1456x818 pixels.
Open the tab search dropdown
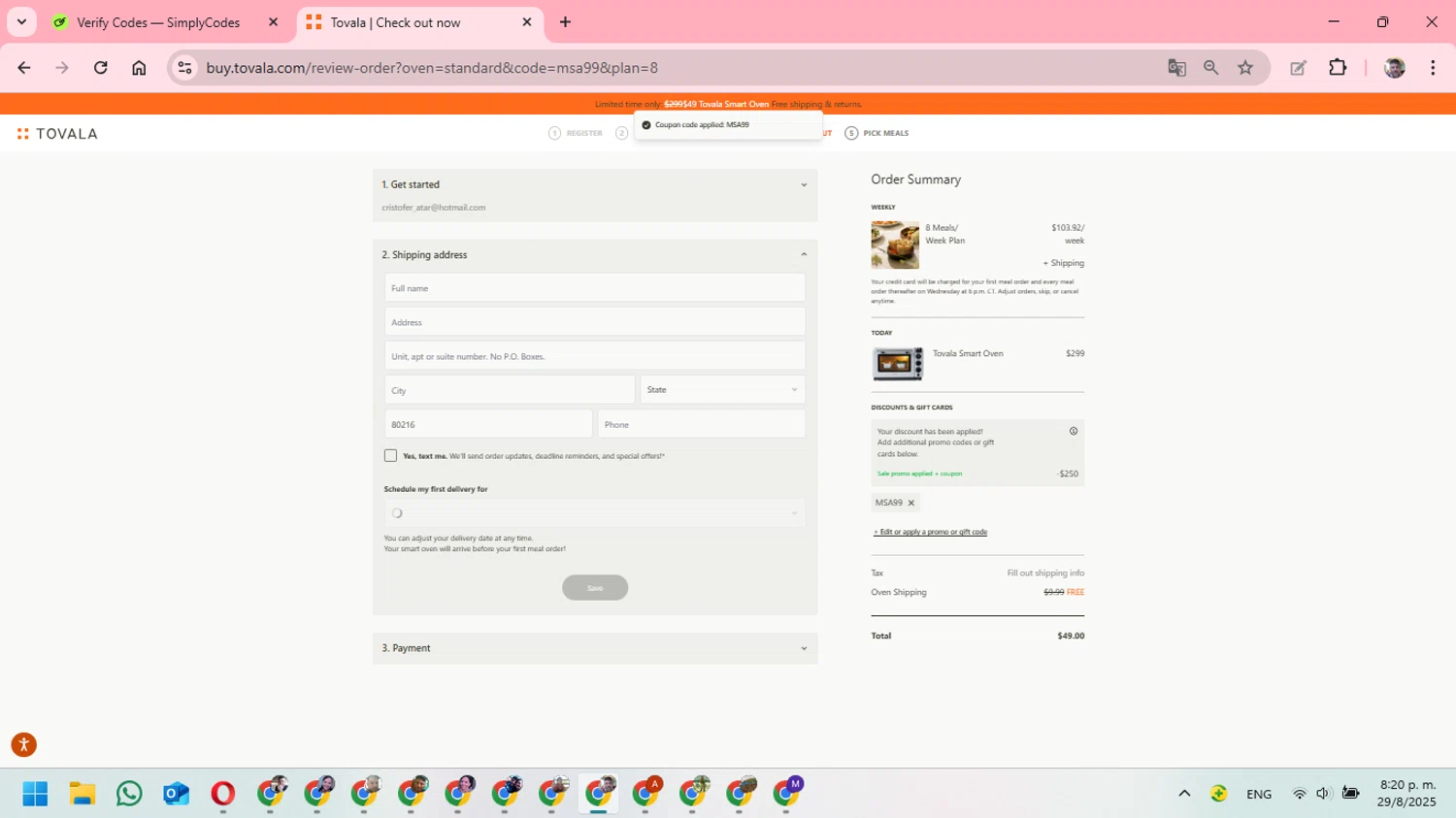click(x=21, y=22)
